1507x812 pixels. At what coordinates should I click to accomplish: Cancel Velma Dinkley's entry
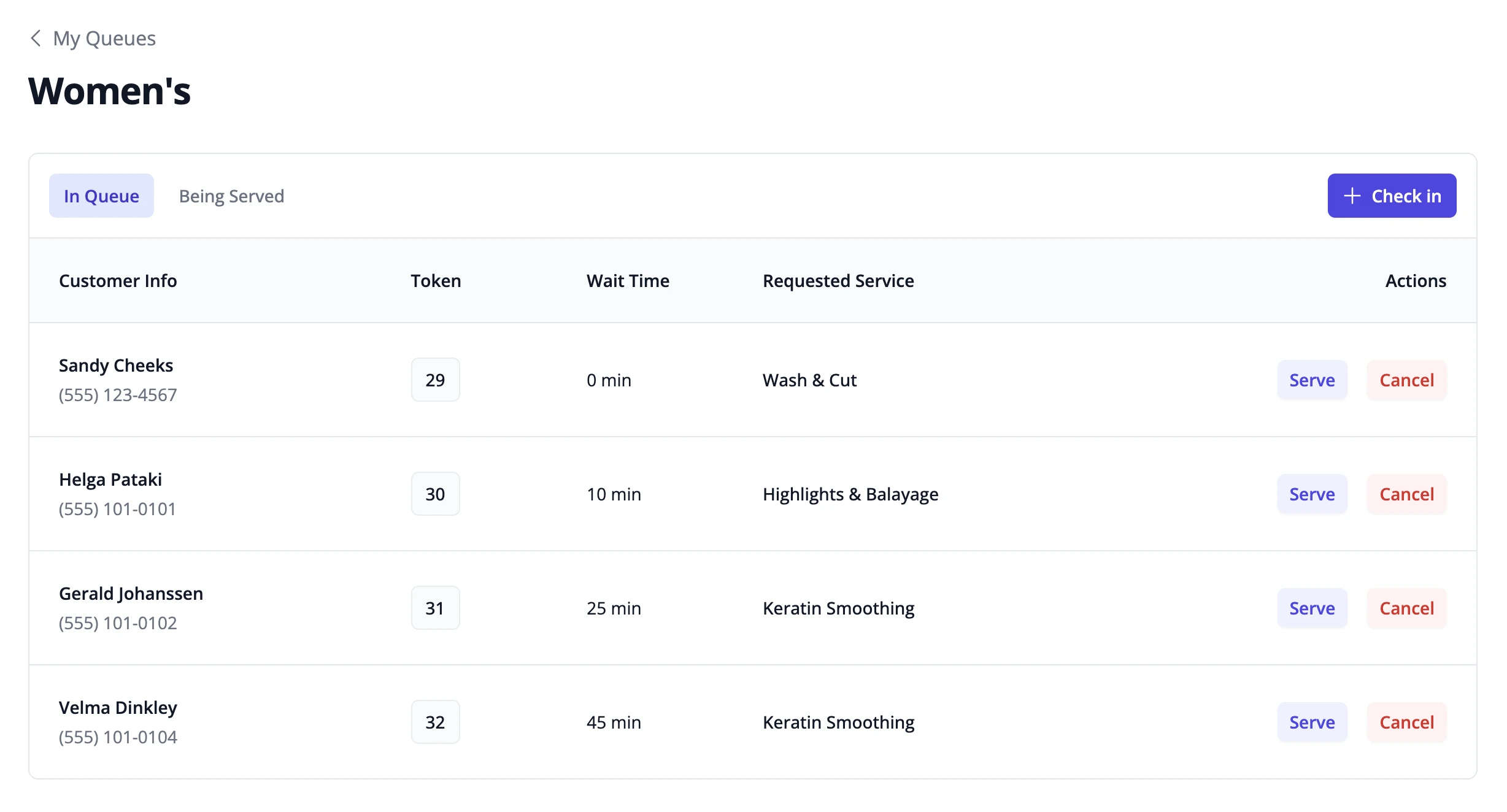[x=1406, y=722]
